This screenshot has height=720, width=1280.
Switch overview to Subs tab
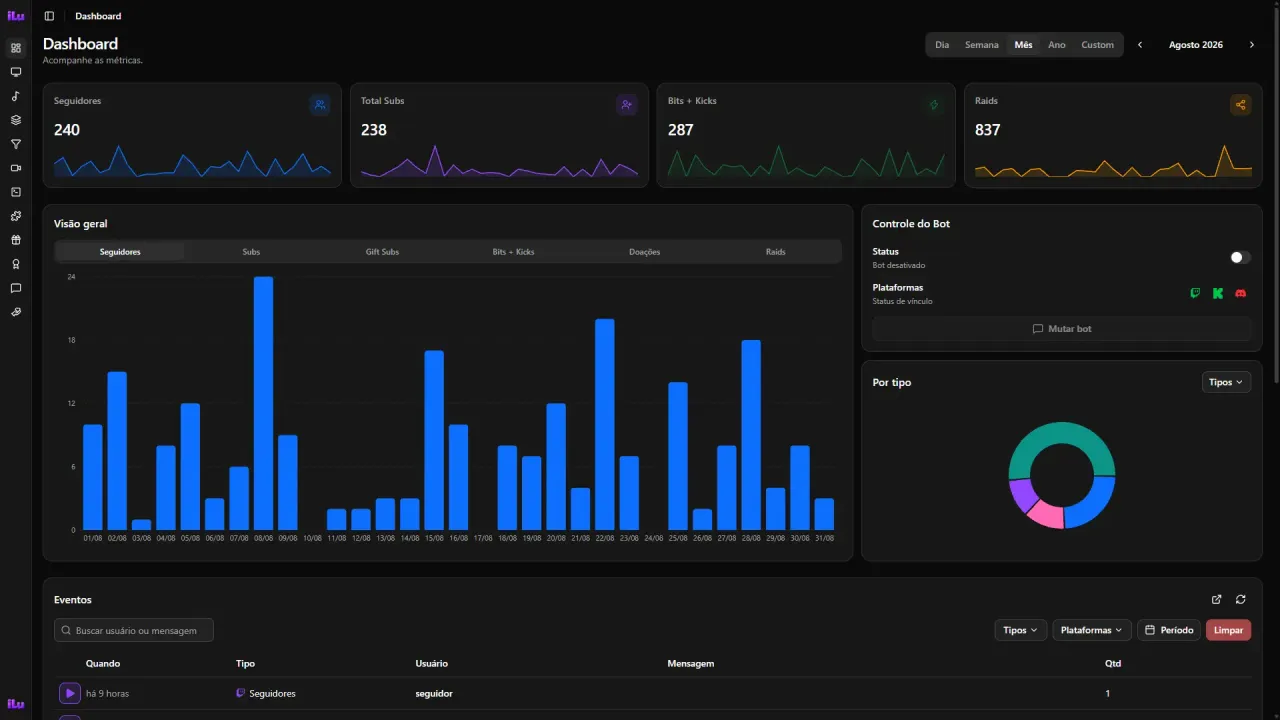[251, 252]
